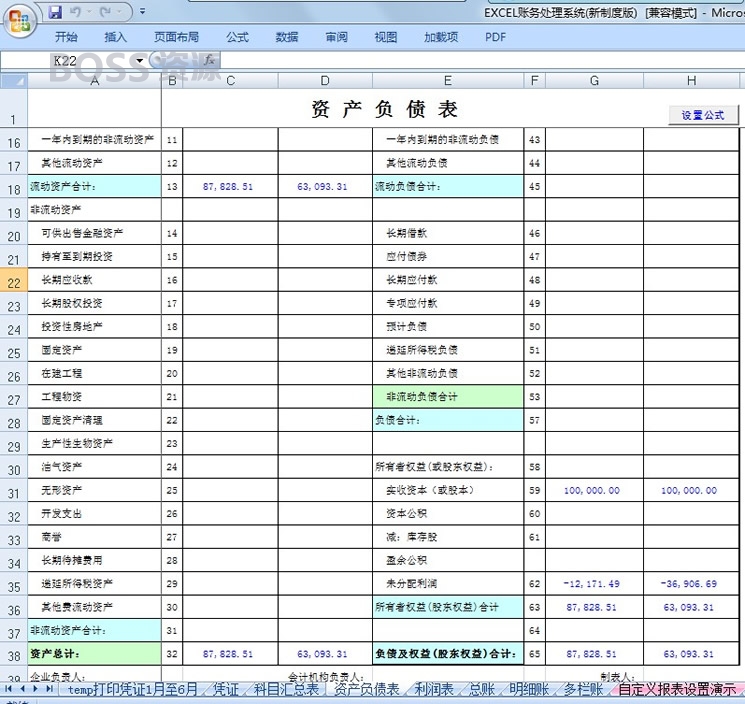Click the 固定资产清理 cell
Viewport: 745px width, 704px height.
click(x=95, y=420)
